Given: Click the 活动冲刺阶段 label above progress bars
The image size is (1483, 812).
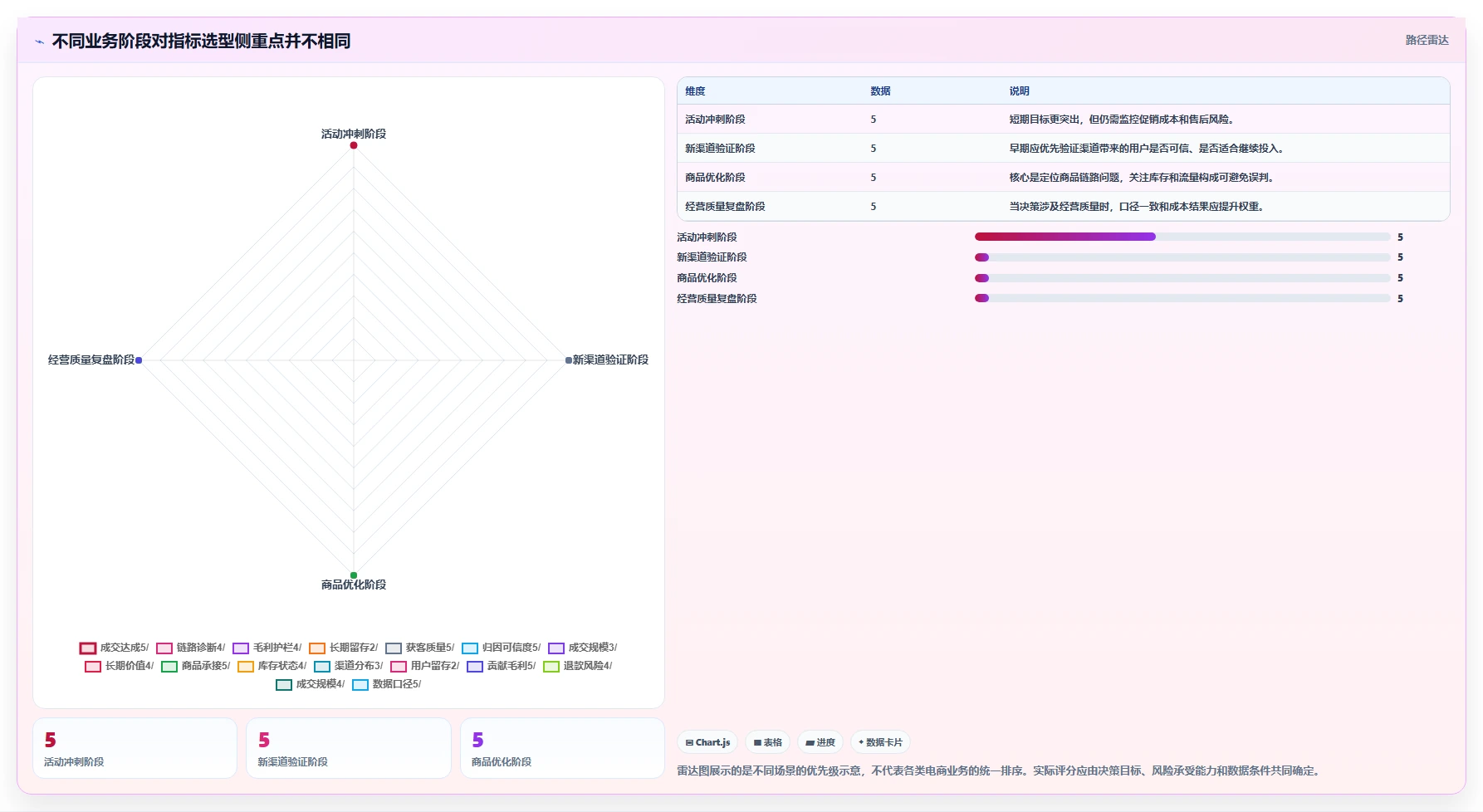Looking at the screenshot, I should 707,237.
